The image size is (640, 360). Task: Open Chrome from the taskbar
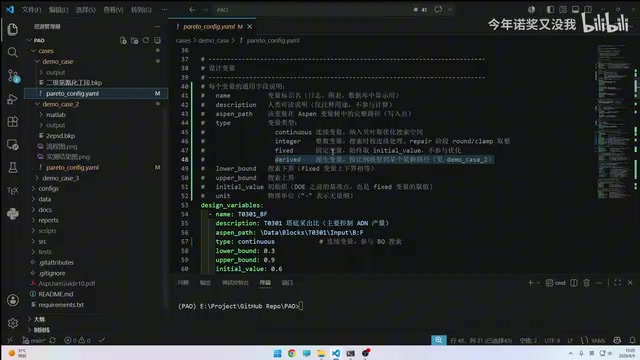[x=292, y=353]
